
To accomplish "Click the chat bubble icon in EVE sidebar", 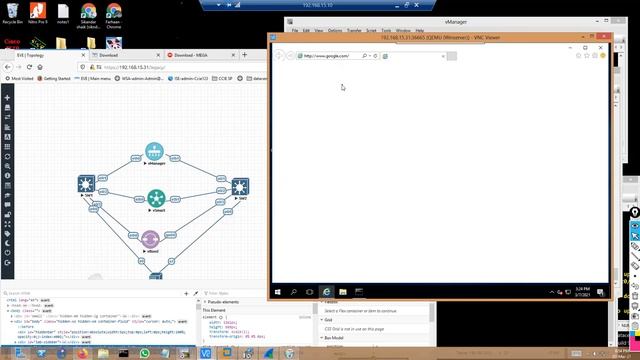I will pos(7,205).
